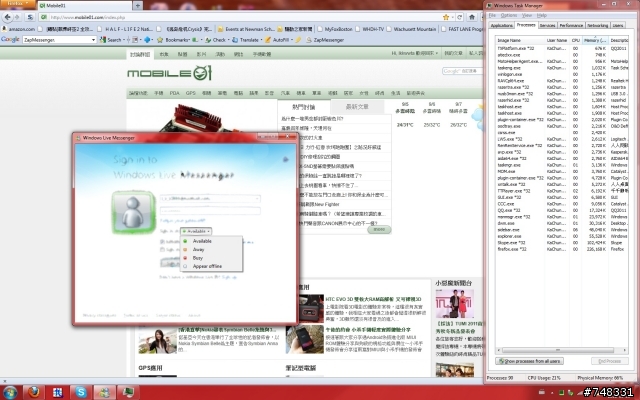Open Task Manager File menu
The width and height of the screenshot is (640, 400).
pyautogui.click(x=492, y=15)
